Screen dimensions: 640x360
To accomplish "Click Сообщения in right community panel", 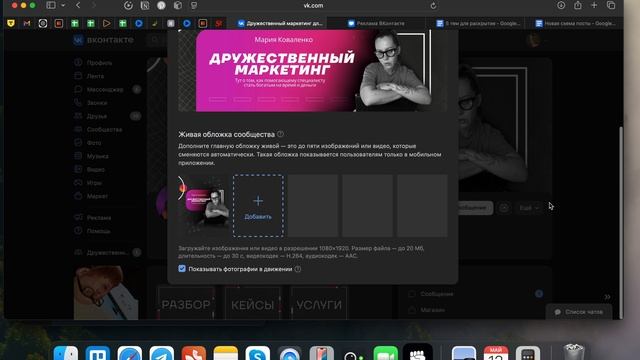I will tap(437, 294).
